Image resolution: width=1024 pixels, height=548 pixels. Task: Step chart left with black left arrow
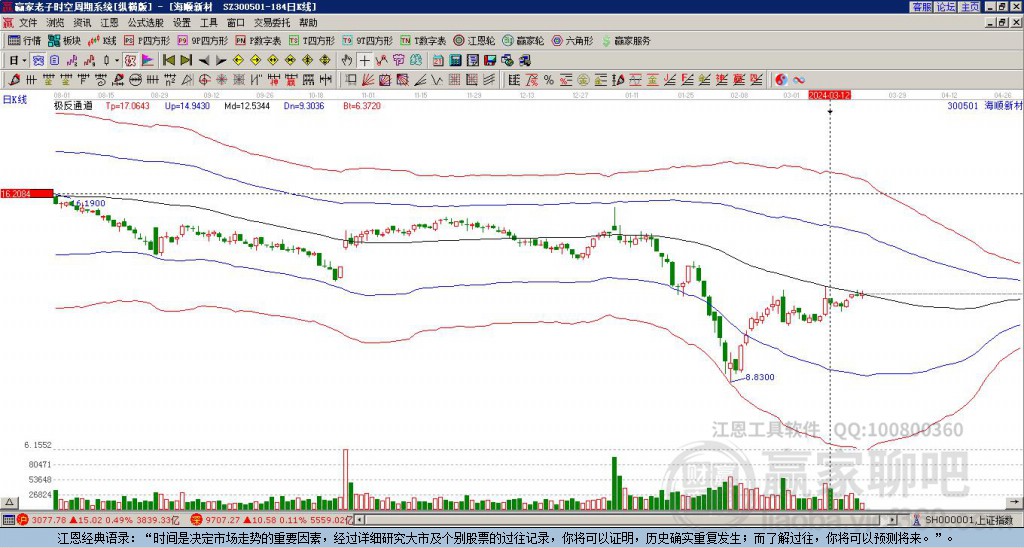point(204,61)
